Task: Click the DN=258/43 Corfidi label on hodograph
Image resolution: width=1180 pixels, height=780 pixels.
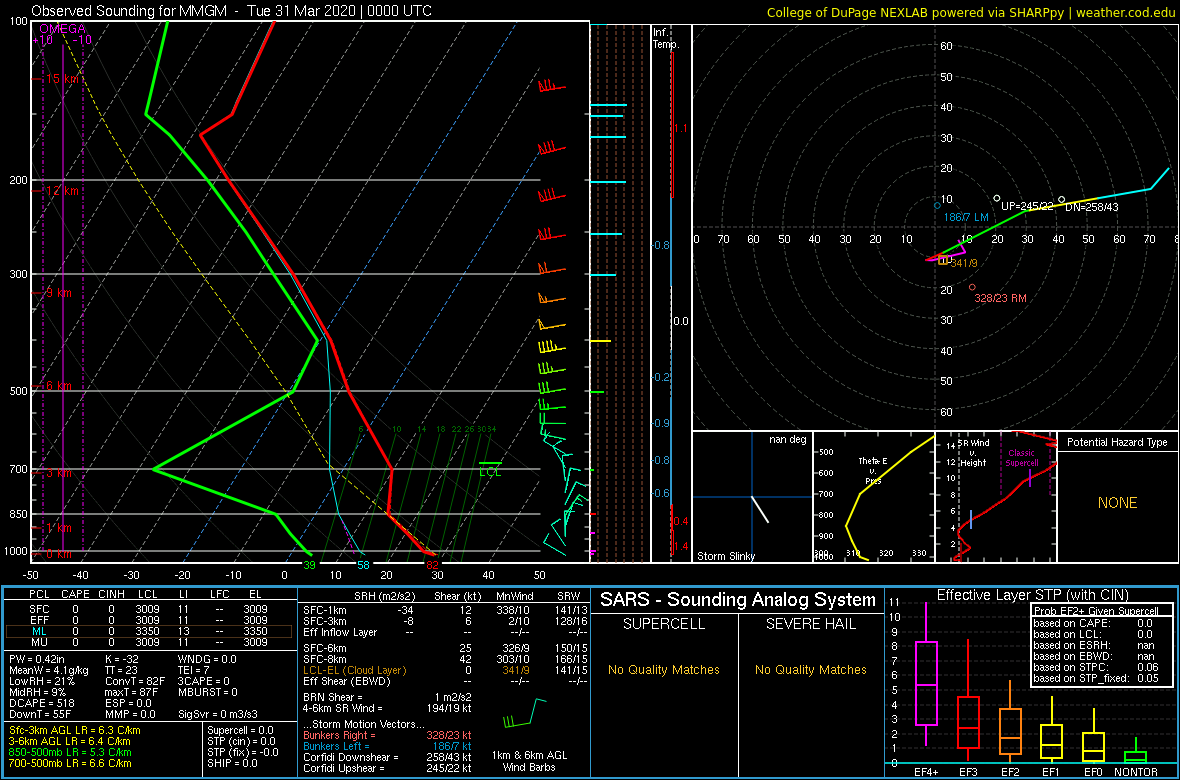Action: point(1092,206)
